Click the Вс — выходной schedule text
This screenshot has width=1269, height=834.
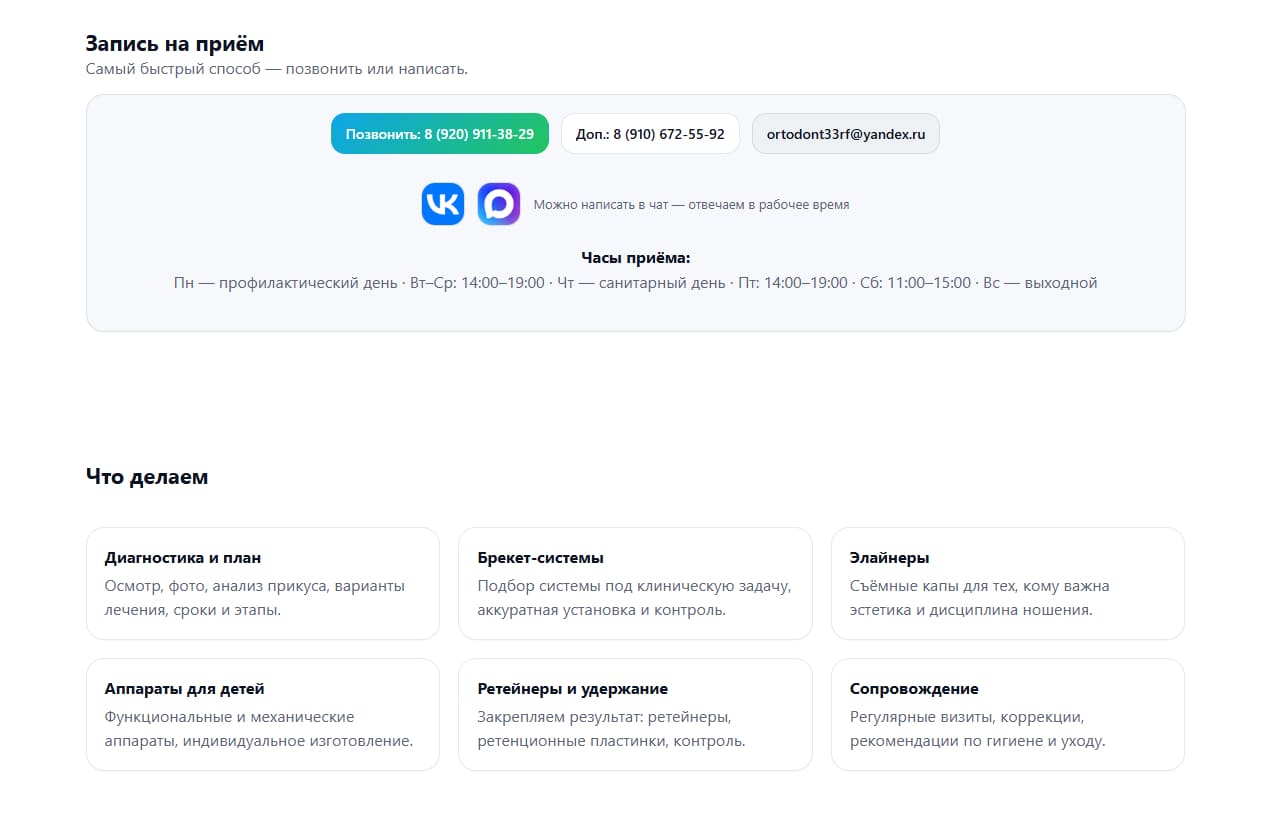[x=1040, y=283]
